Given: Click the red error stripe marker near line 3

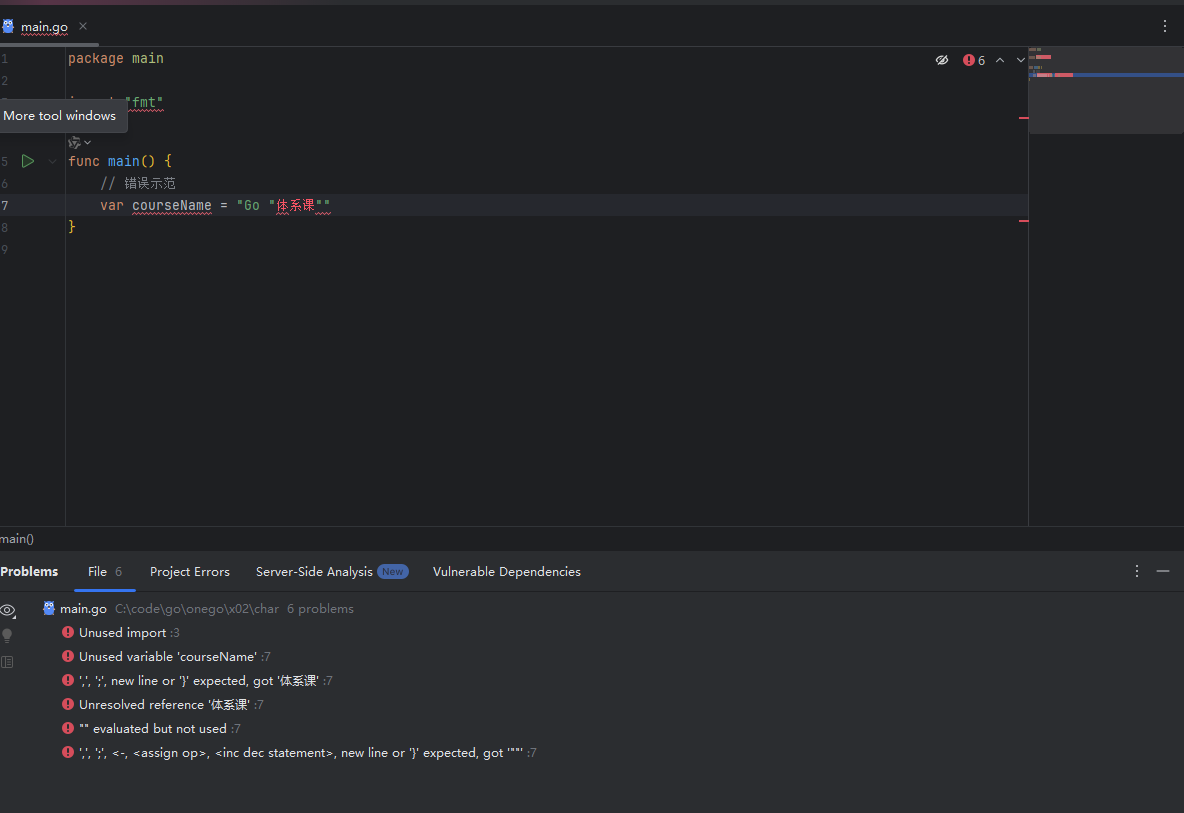Looking at the screenshot, I should 1024,118.
